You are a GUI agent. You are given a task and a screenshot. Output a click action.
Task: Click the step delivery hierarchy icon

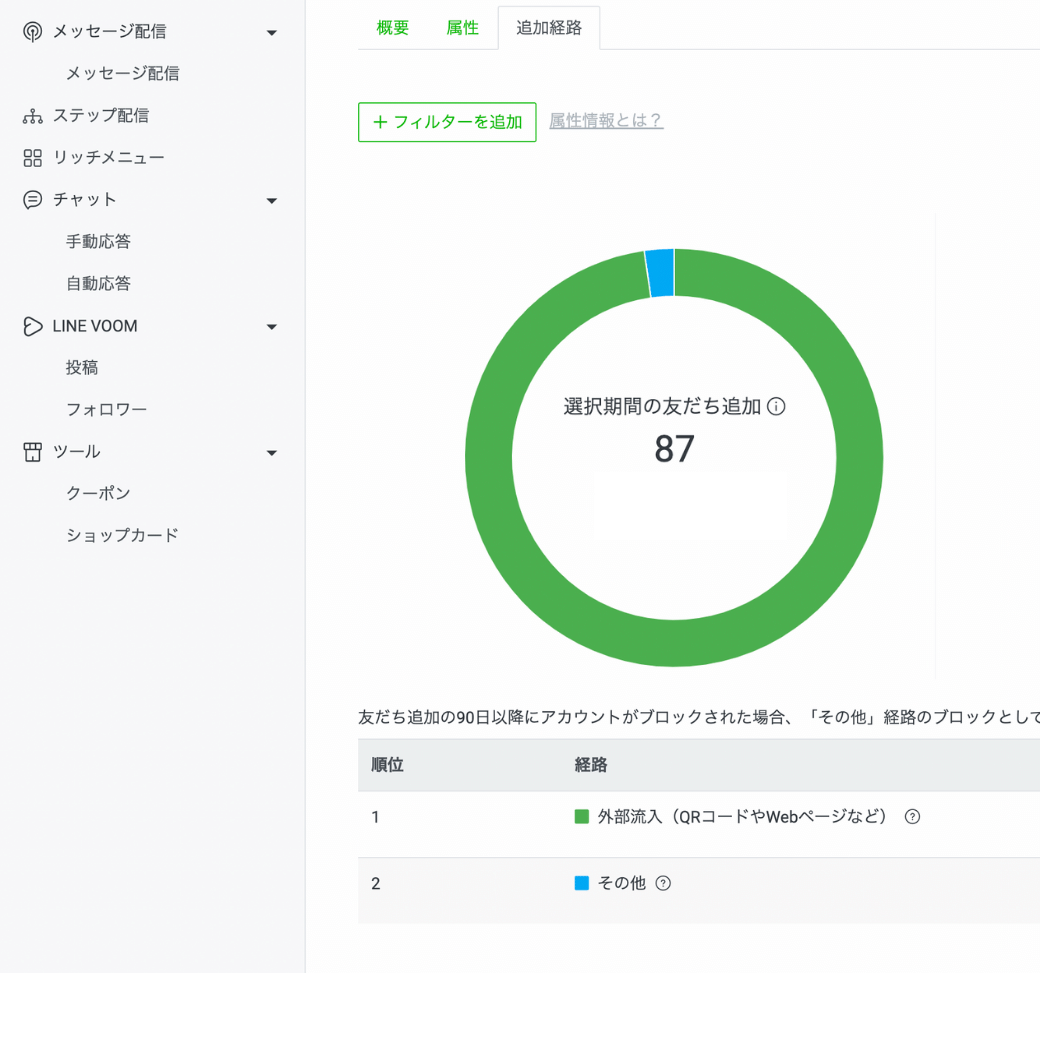pyautogui.click(x=33, y=116)
